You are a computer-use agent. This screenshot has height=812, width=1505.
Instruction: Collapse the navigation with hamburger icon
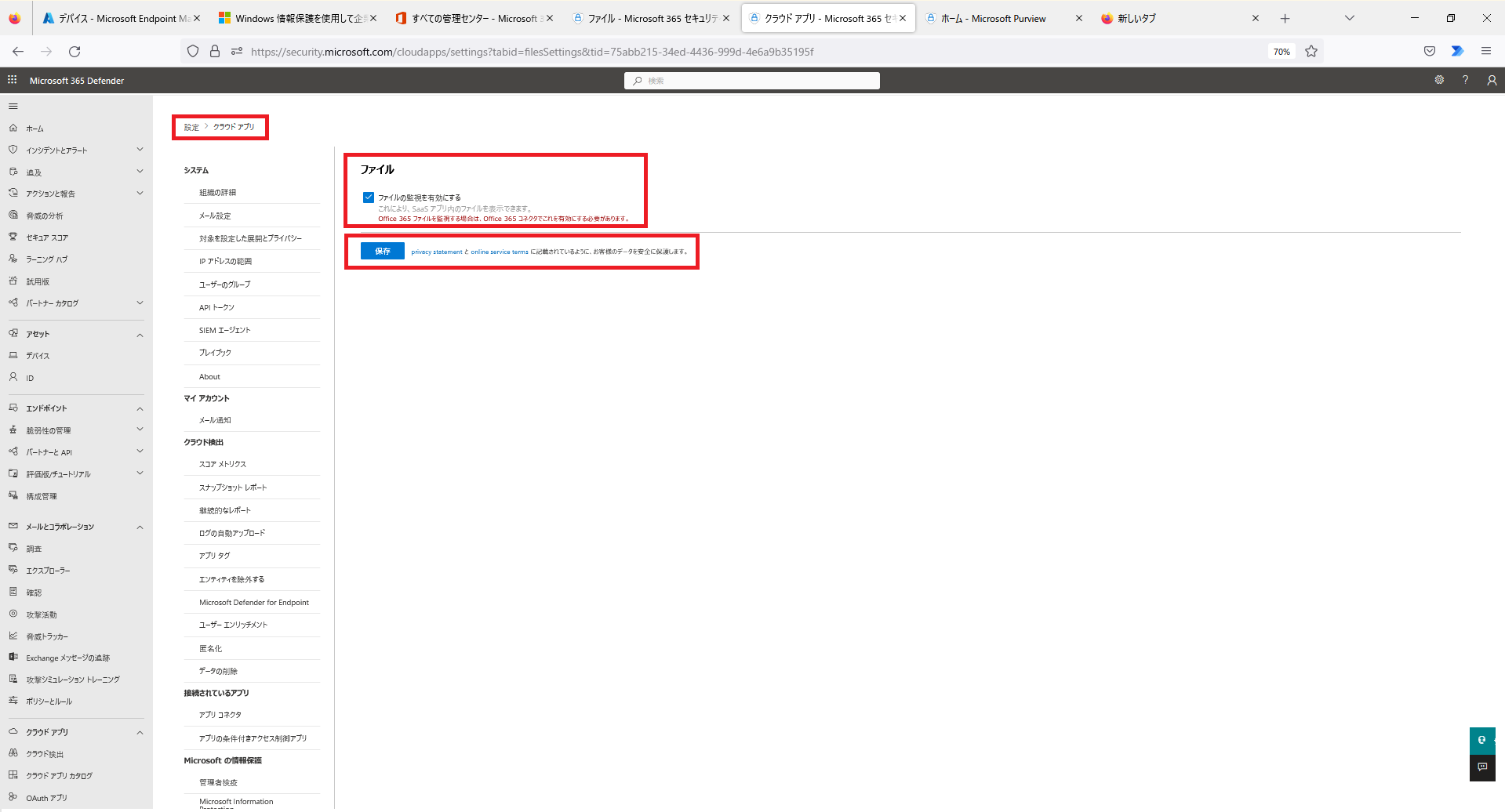[x=13, y=106]
